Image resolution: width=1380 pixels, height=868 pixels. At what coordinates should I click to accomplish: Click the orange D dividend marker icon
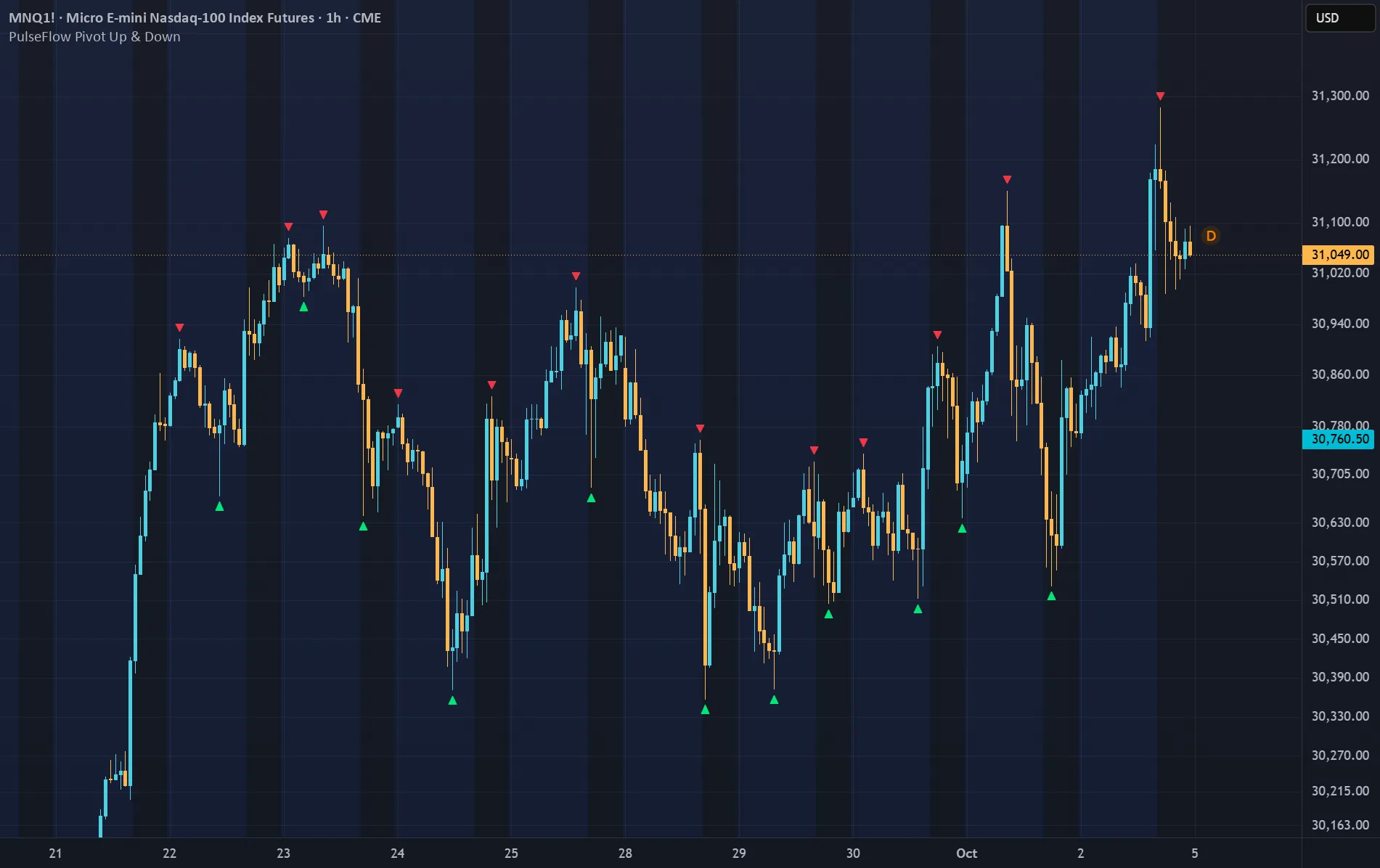(1211, 236)
